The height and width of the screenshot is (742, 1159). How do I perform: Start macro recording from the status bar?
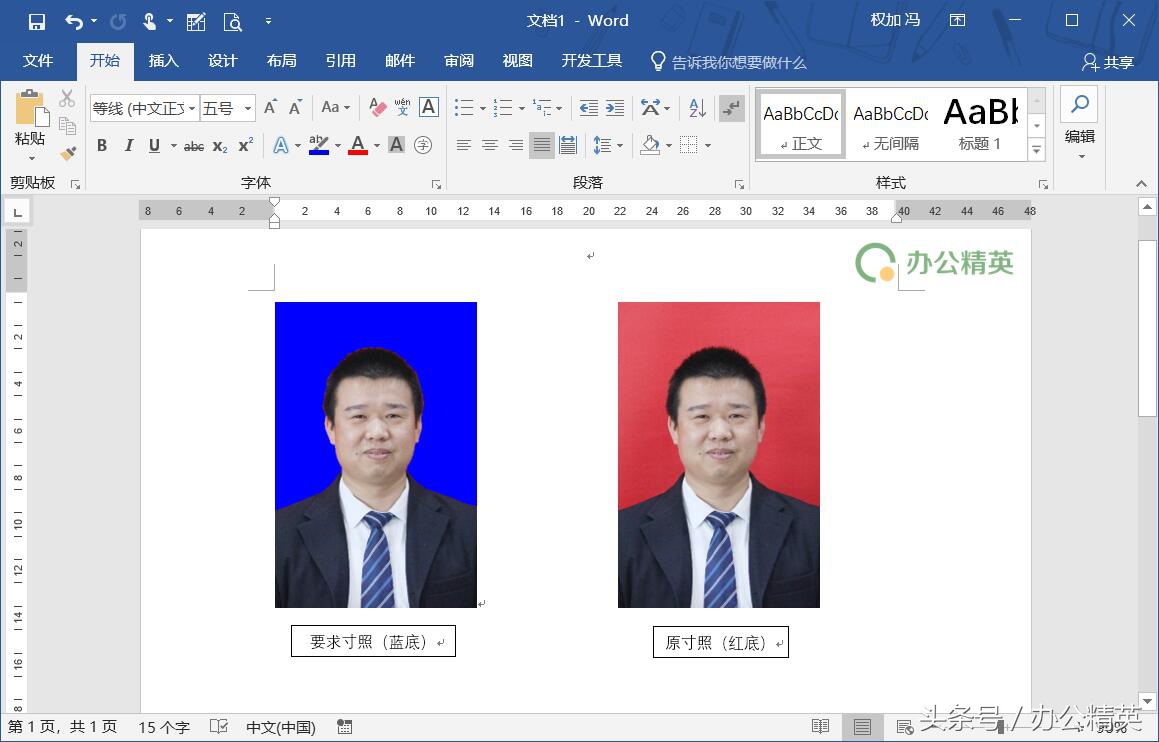click(344, 727)
